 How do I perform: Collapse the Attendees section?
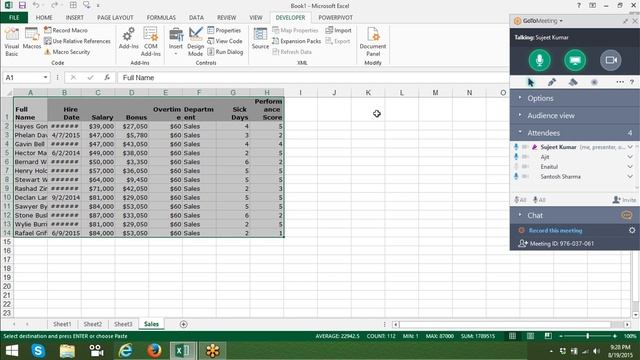coord(575,133)
